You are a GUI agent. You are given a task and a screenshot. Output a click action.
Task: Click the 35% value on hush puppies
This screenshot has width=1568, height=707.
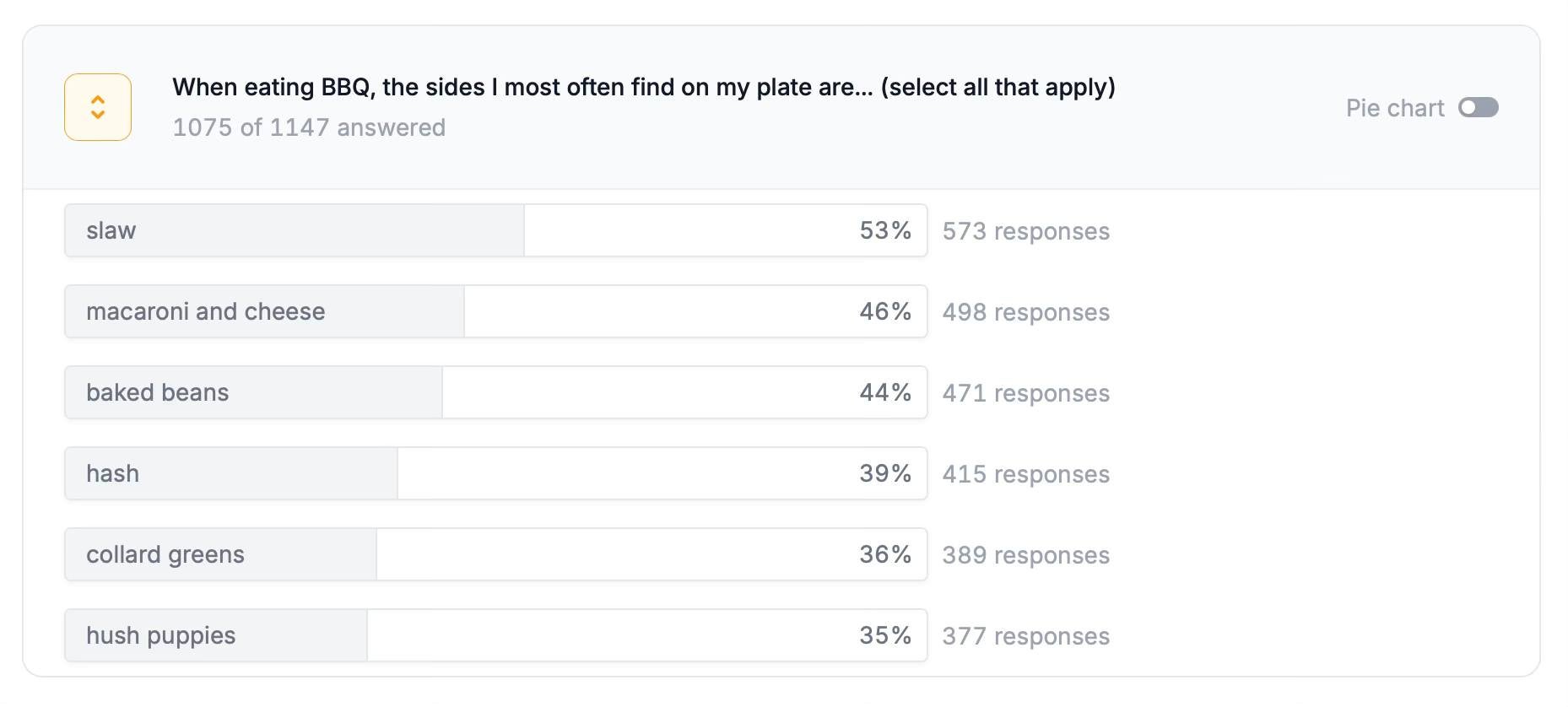coord(885,635)
